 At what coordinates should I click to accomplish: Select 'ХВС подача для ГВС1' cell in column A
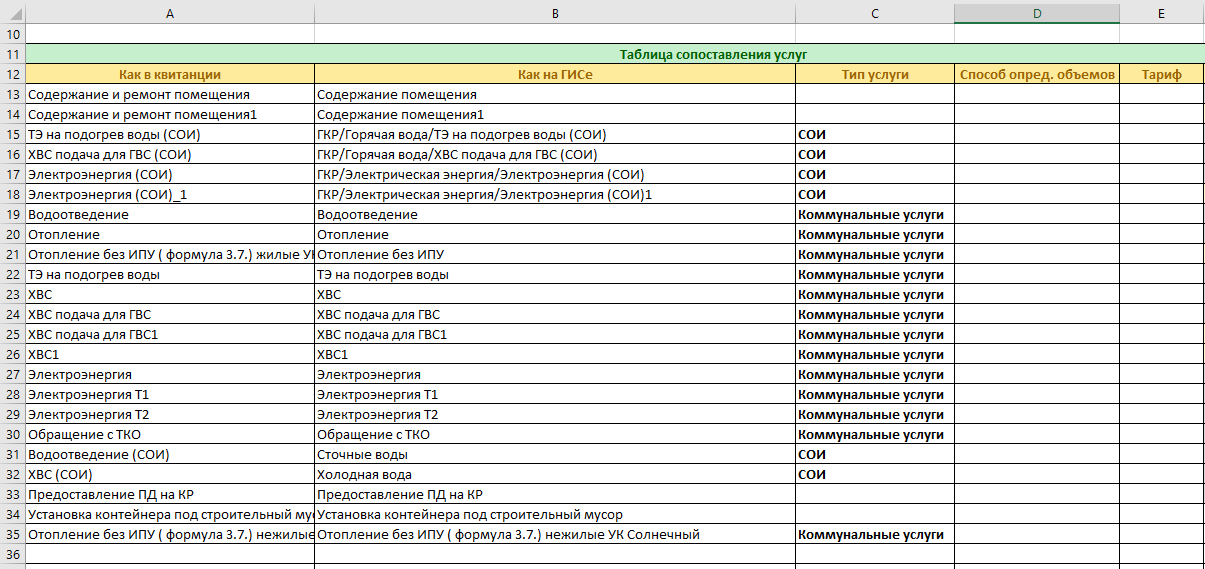[170, 334]
